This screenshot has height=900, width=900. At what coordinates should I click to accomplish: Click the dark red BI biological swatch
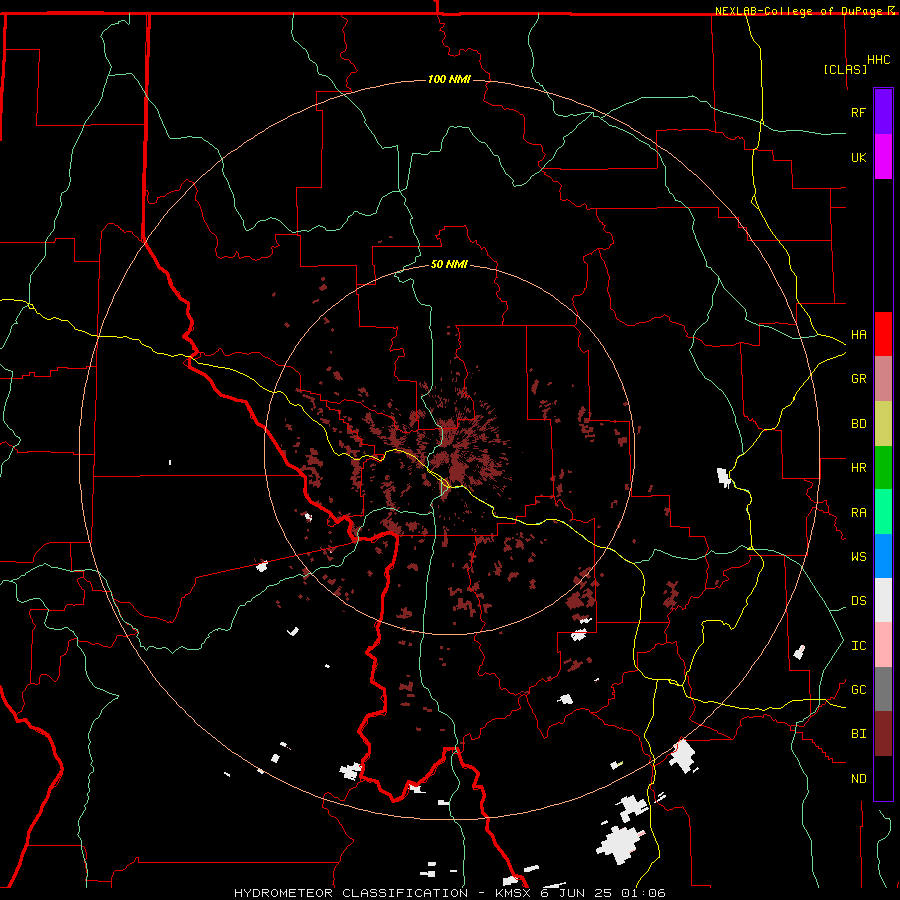(883, 734)
